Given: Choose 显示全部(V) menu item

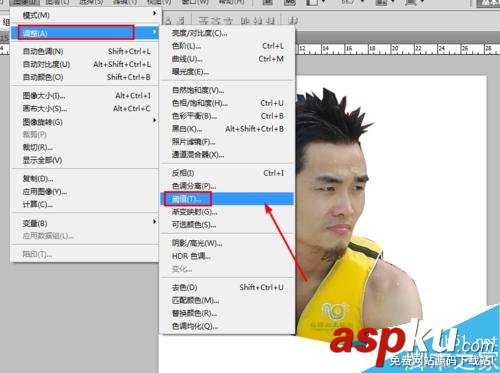Looking at the screenshot, I should pos(85,160).
